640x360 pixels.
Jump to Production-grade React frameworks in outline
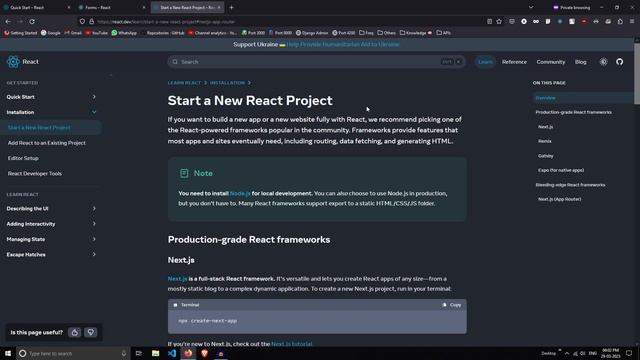[x=573, y=112]
